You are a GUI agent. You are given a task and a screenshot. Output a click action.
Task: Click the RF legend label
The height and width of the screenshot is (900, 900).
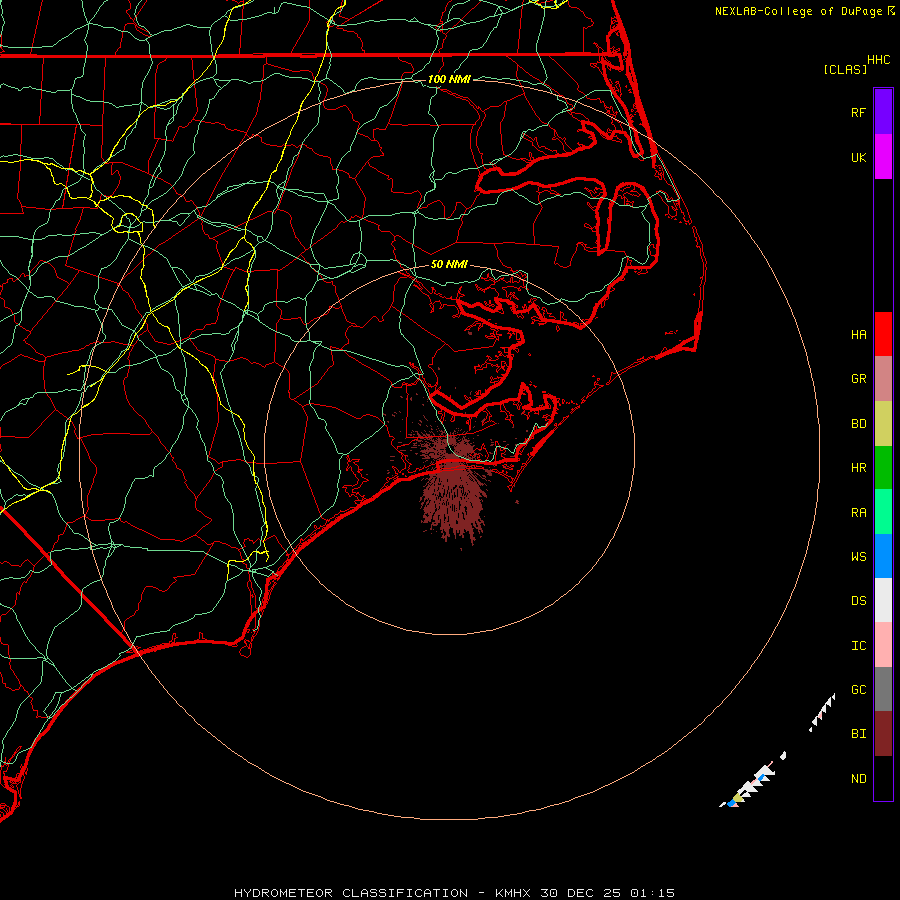(x=858, y=112)
